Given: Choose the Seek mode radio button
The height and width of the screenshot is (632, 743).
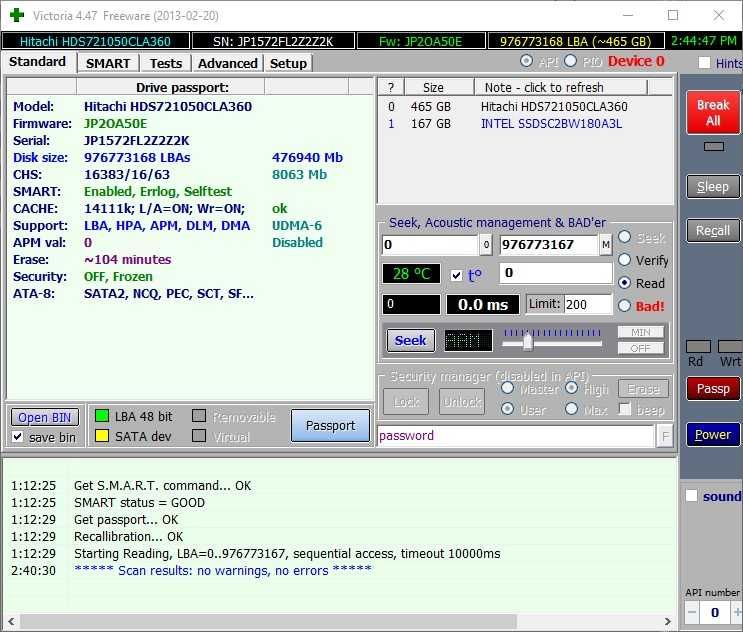Looking at the screenshot, I should (625, 237).
